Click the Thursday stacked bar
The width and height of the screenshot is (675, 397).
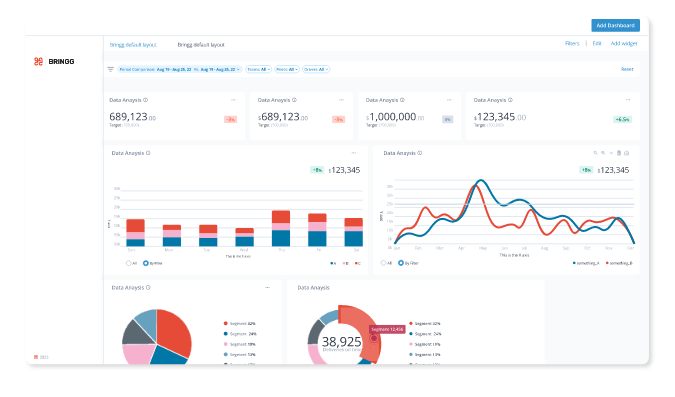tap(281, 228)
